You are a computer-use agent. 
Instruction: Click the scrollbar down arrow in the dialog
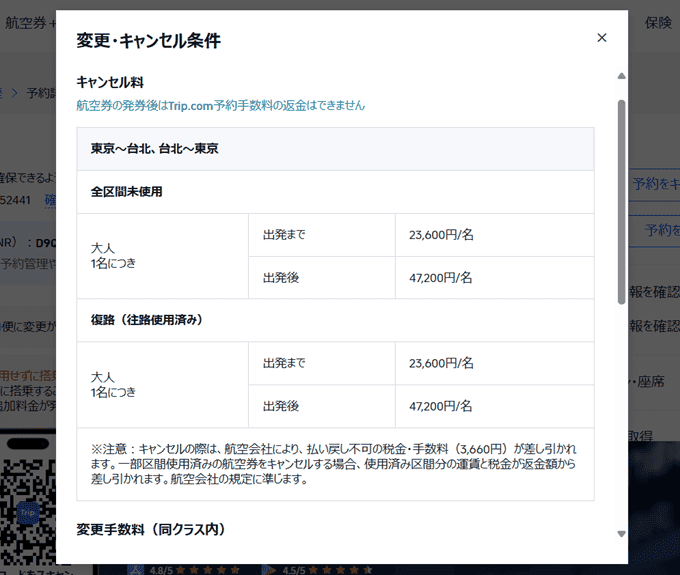click(621, 534)
